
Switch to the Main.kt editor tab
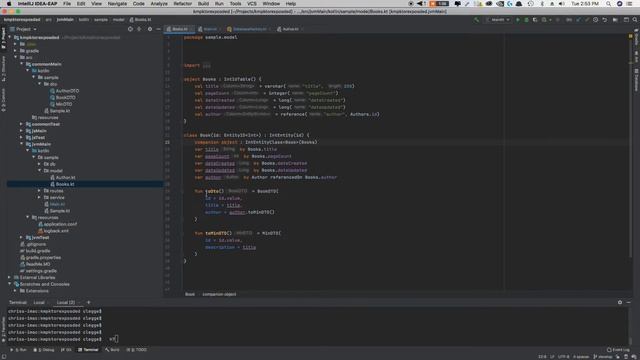tap(208, 29)
